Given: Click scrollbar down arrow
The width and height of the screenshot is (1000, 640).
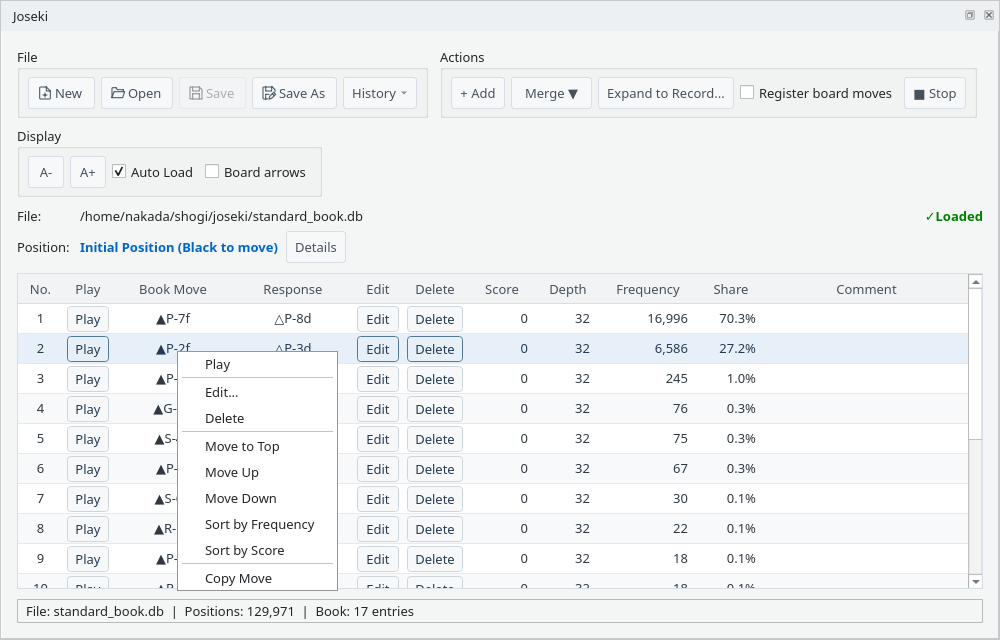Looking at the screenshot, I should 975,581.
